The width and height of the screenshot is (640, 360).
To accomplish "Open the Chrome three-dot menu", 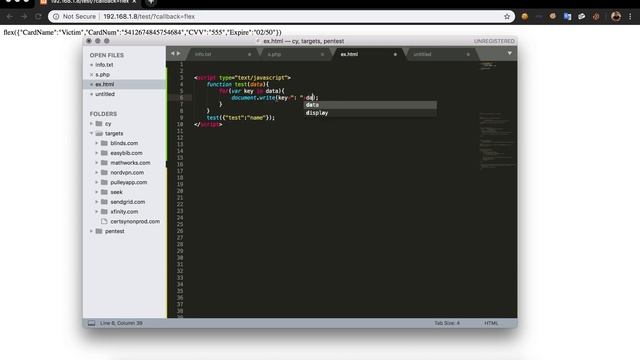I will [x=630, y=16].
